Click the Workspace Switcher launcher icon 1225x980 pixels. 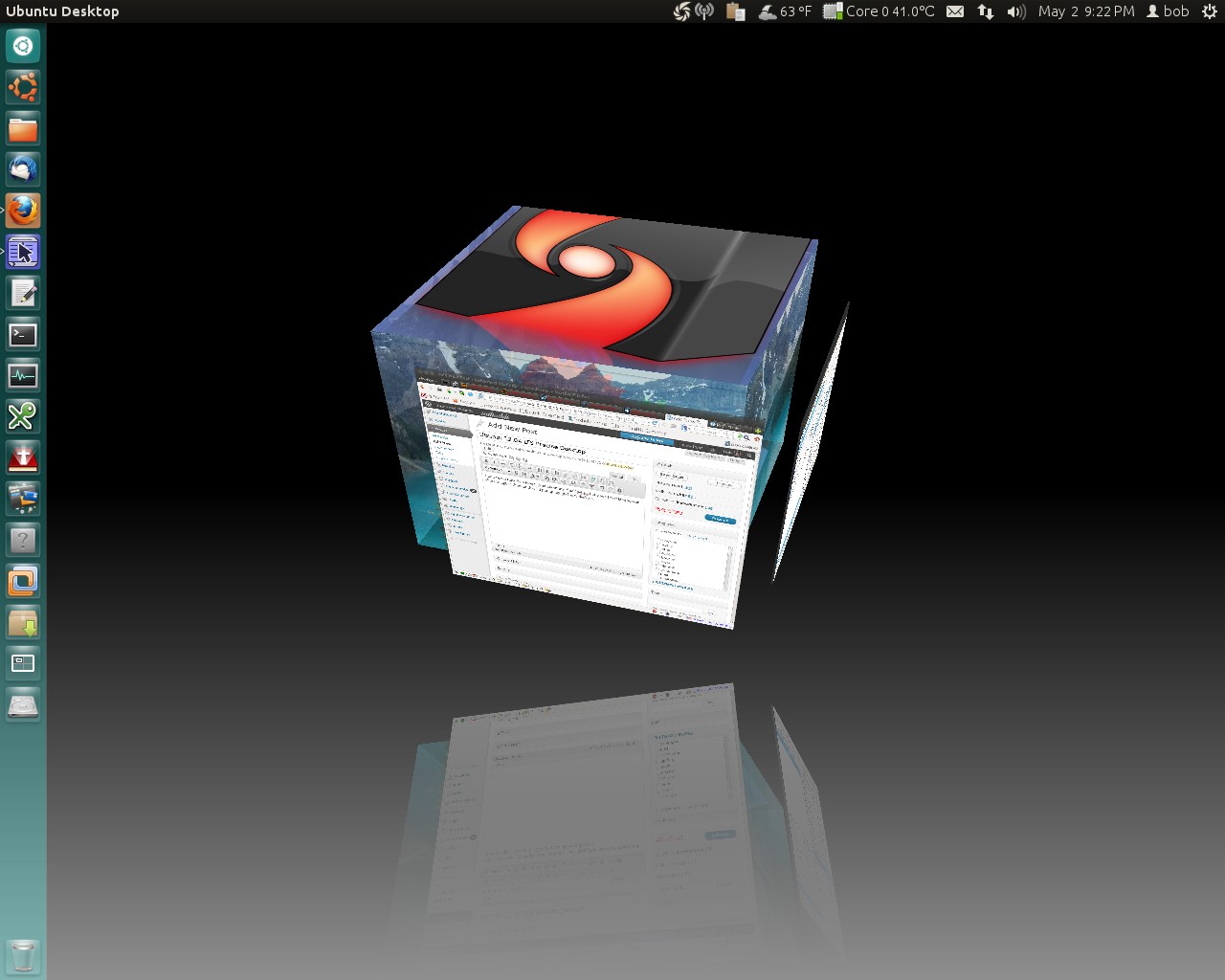(x=23, y=663)
